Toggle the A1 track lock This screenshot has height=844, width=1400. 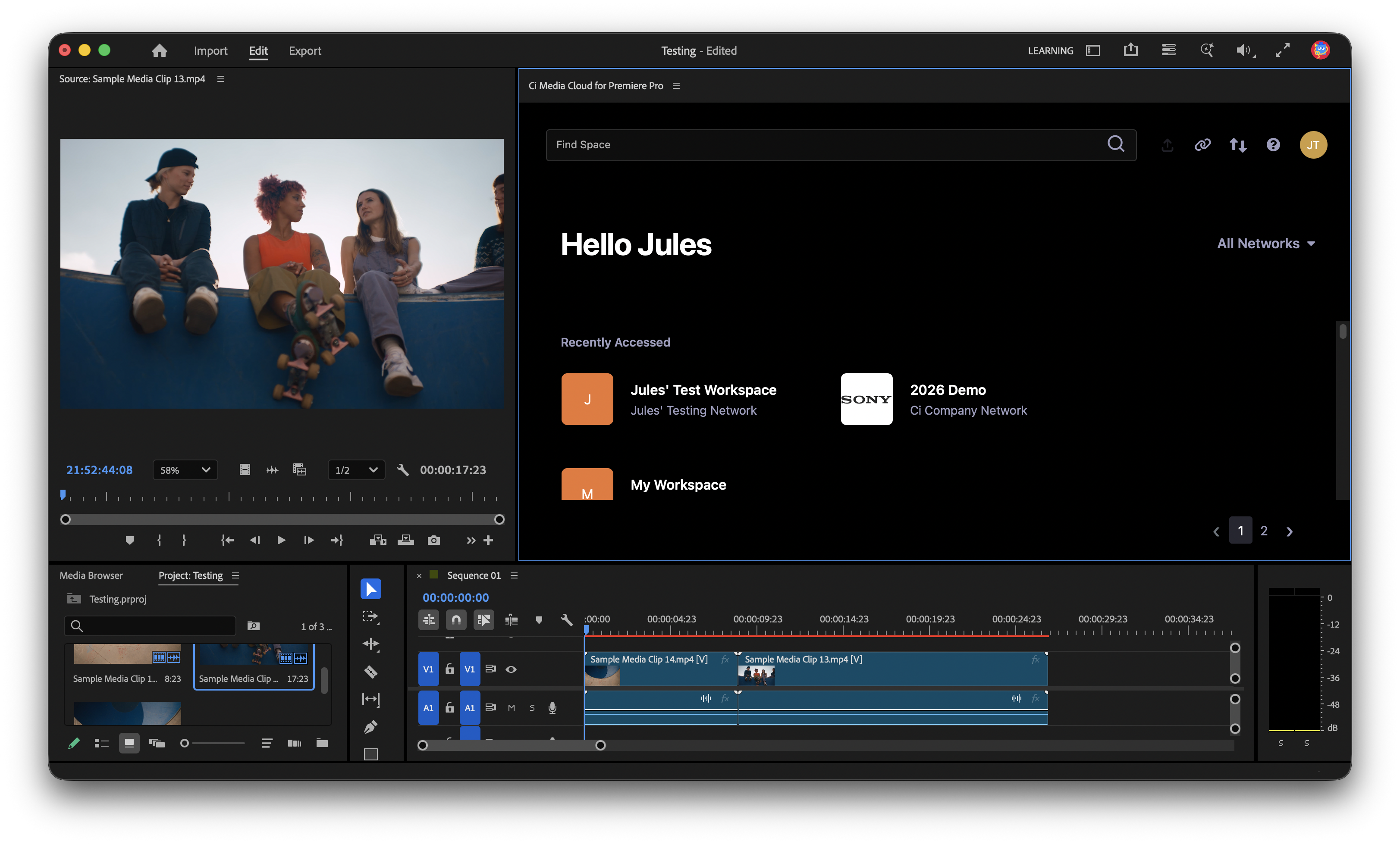click(449, 708)
